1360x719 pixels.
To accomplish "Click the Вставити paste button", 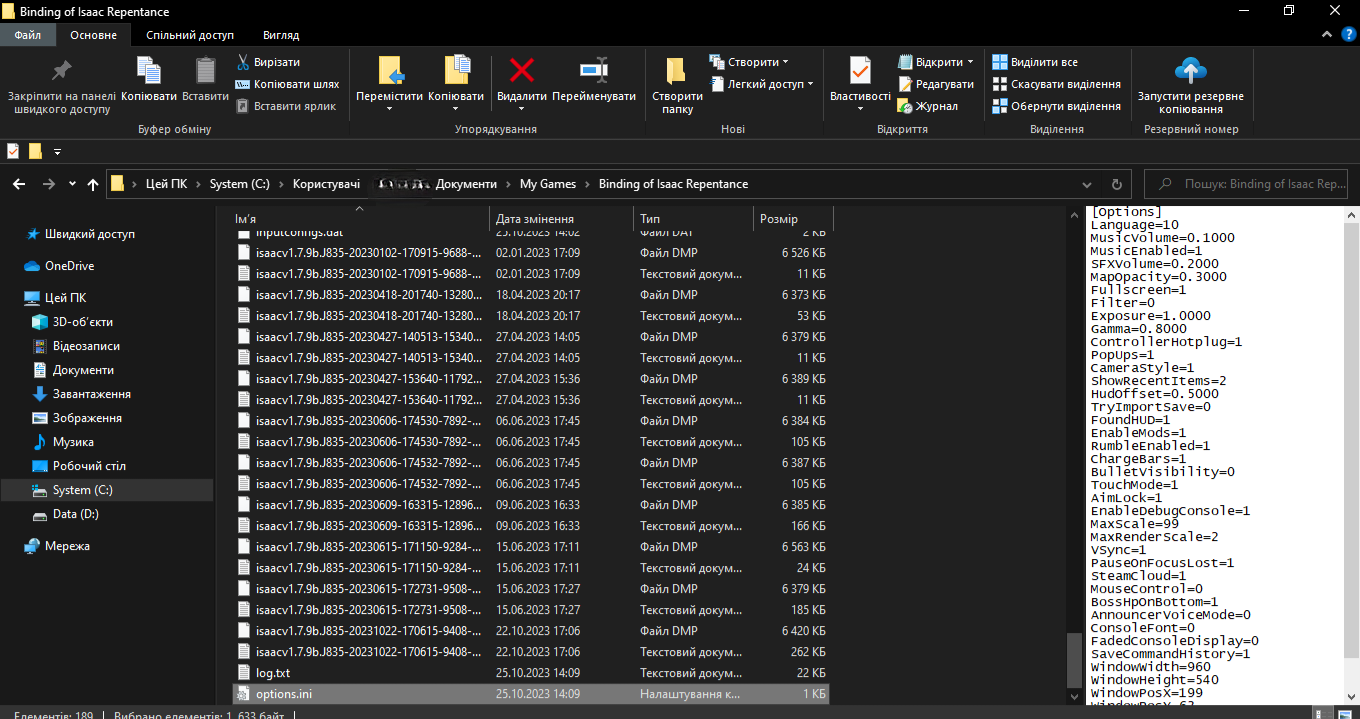I will click(205, 80).
